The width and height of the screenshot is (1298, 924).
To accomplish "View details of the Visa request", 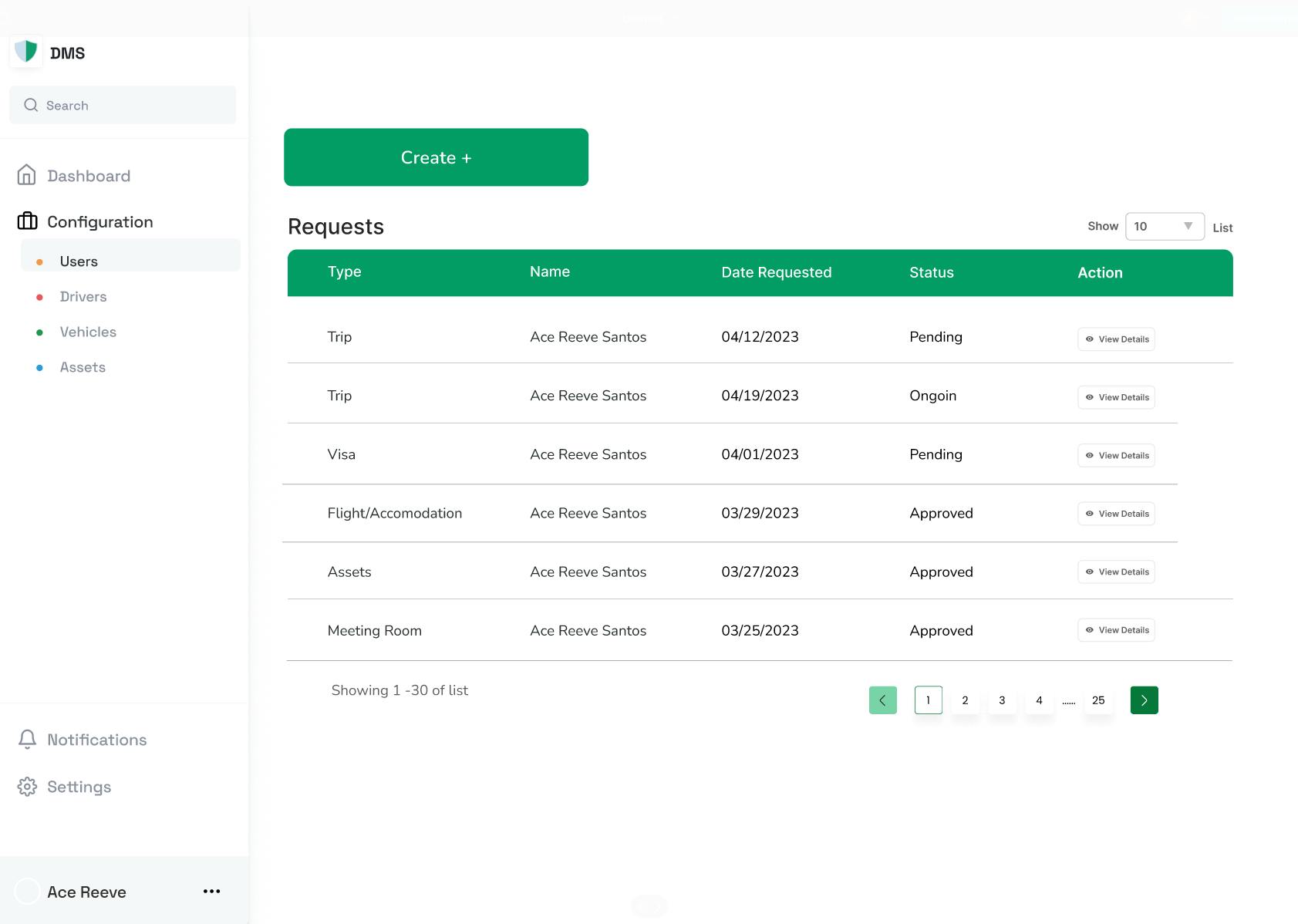I will 1115,456.
